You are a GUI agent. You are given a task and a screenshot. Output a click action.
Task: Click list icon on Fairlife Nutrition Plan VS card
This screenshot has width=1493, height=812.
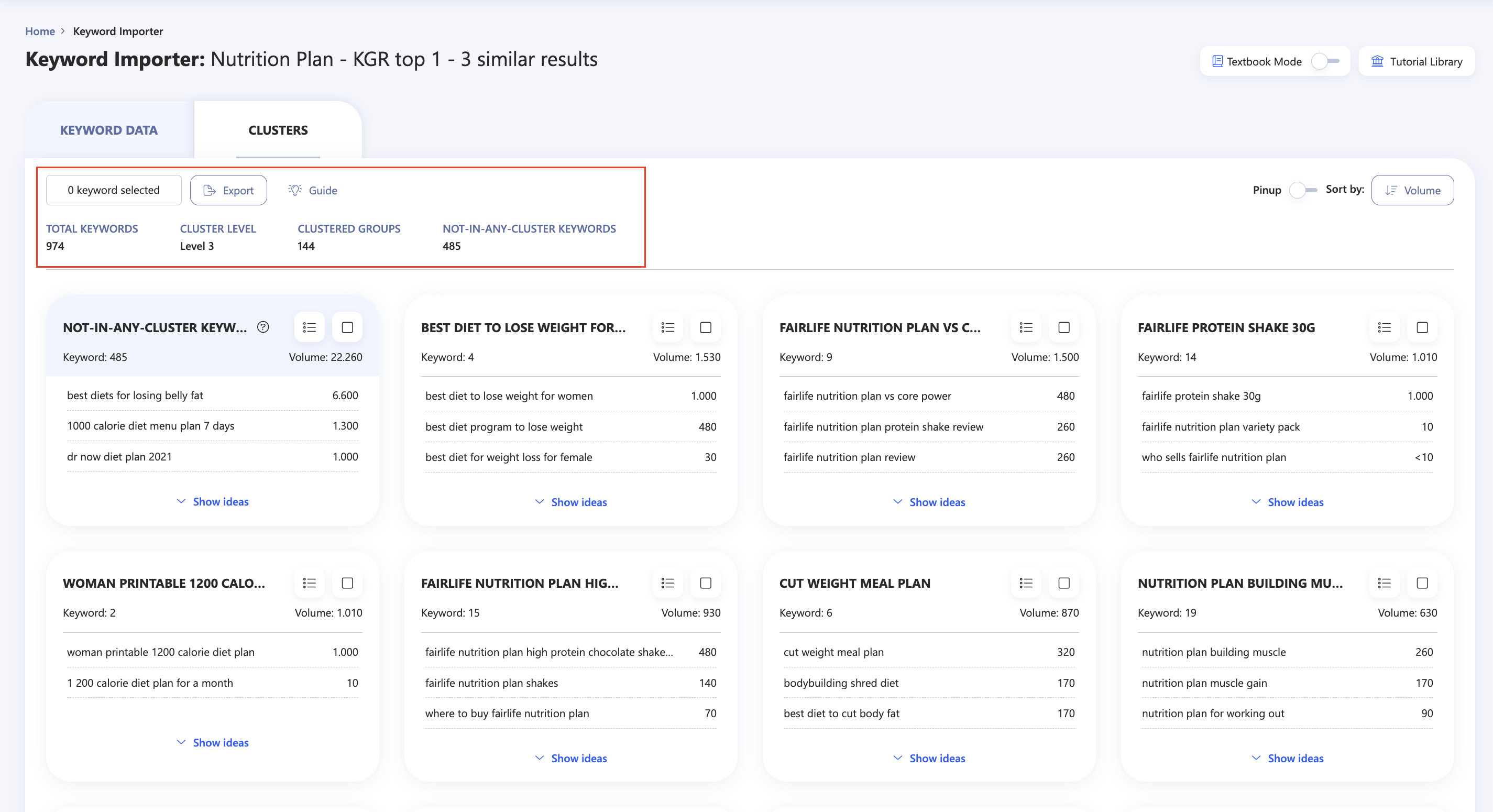[1026, 327]
